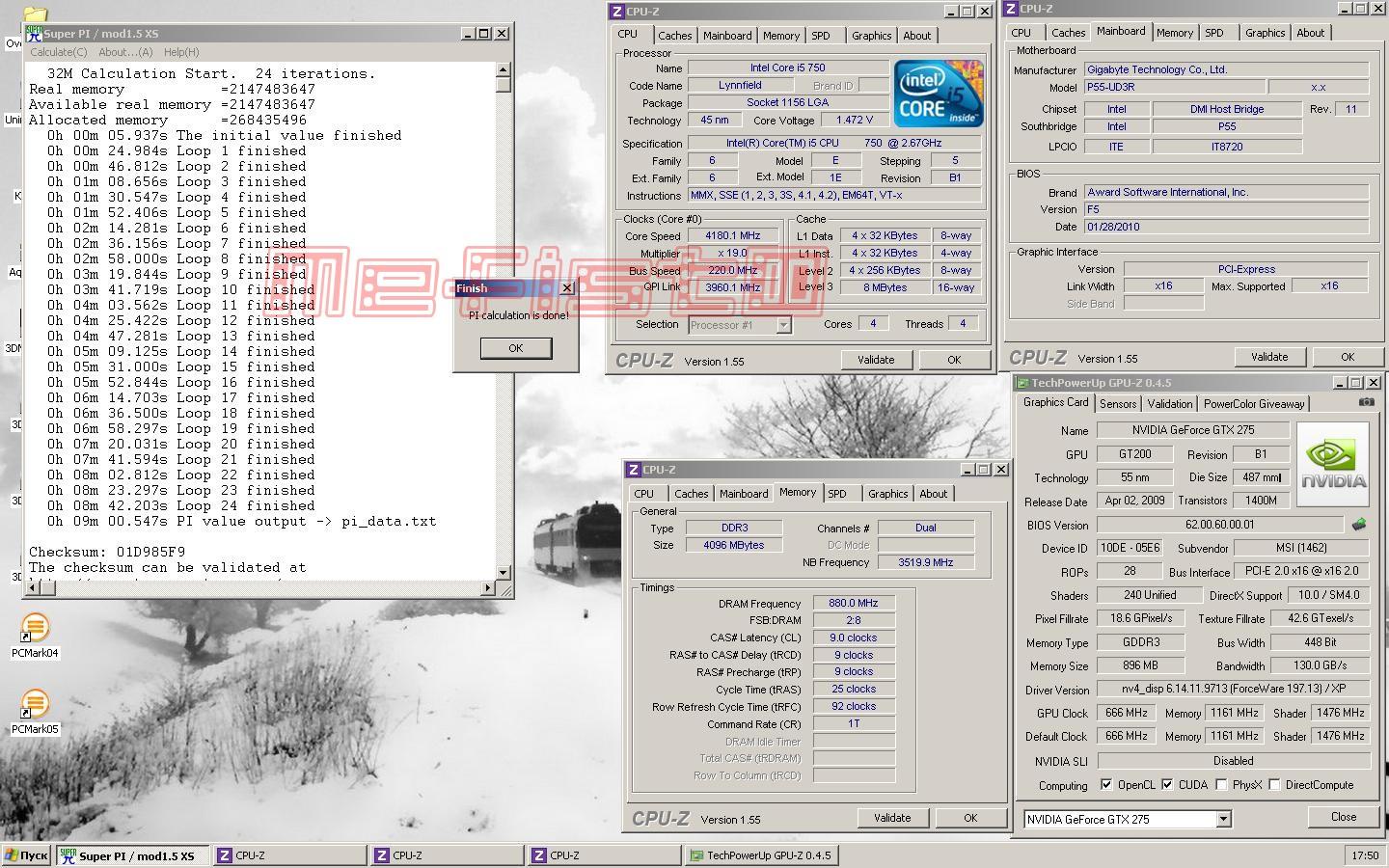Screen dimensions: 1389x868
Task: Click the BIOS Date 01/28/2010 field
Action: click(1226, 227)
